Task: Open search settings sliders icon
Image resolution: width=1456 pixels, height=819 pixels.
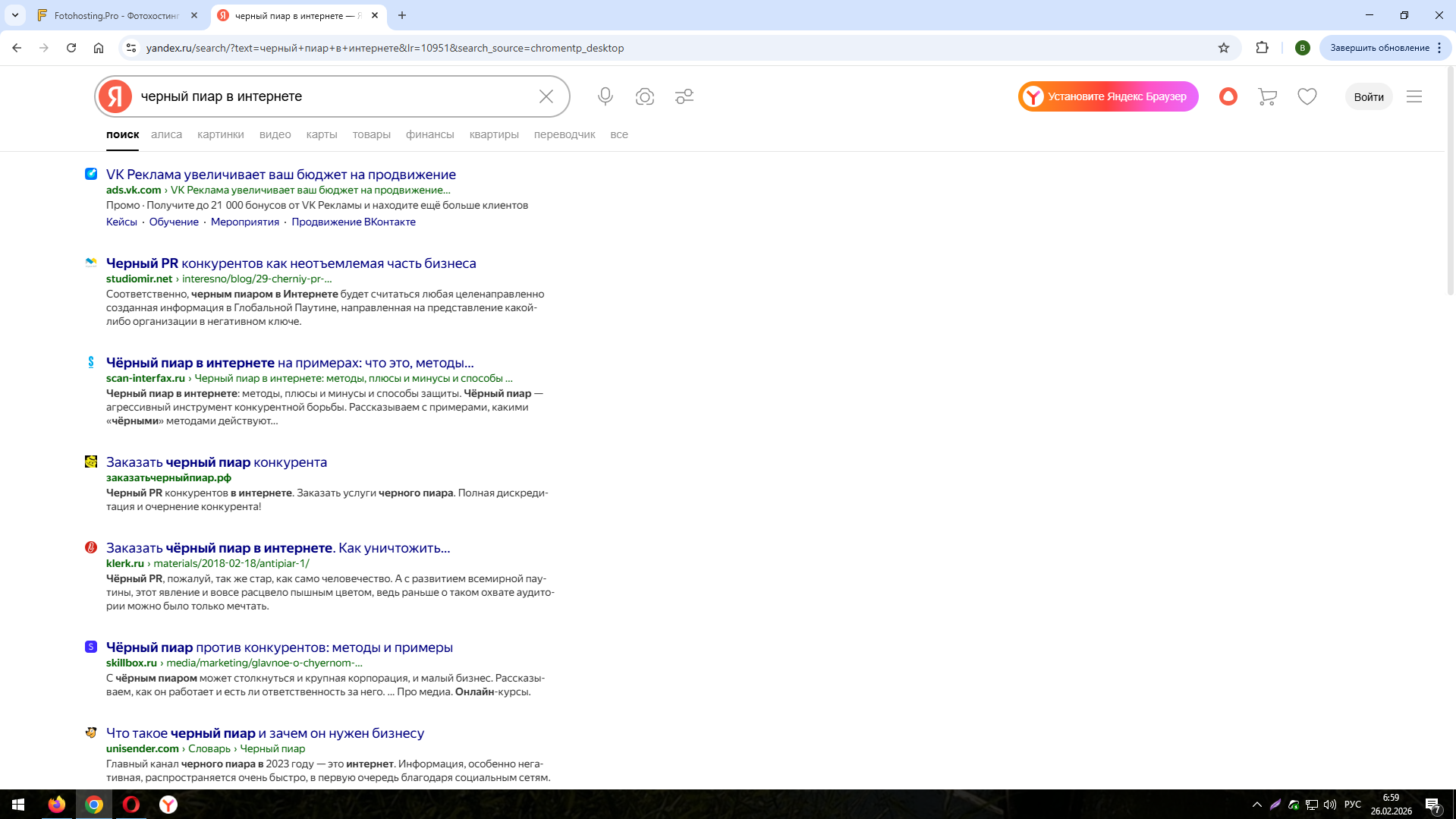Action: 684,96
